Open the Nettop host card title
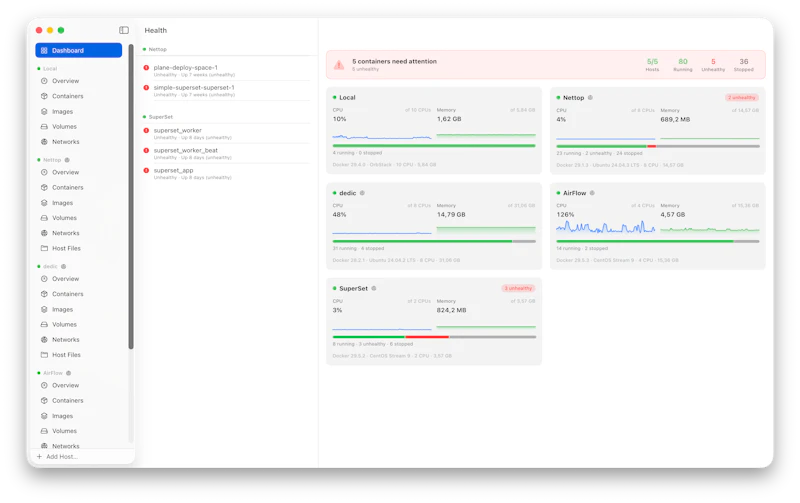Viewport: 800px width, 503px height. [x=573, y=97]
